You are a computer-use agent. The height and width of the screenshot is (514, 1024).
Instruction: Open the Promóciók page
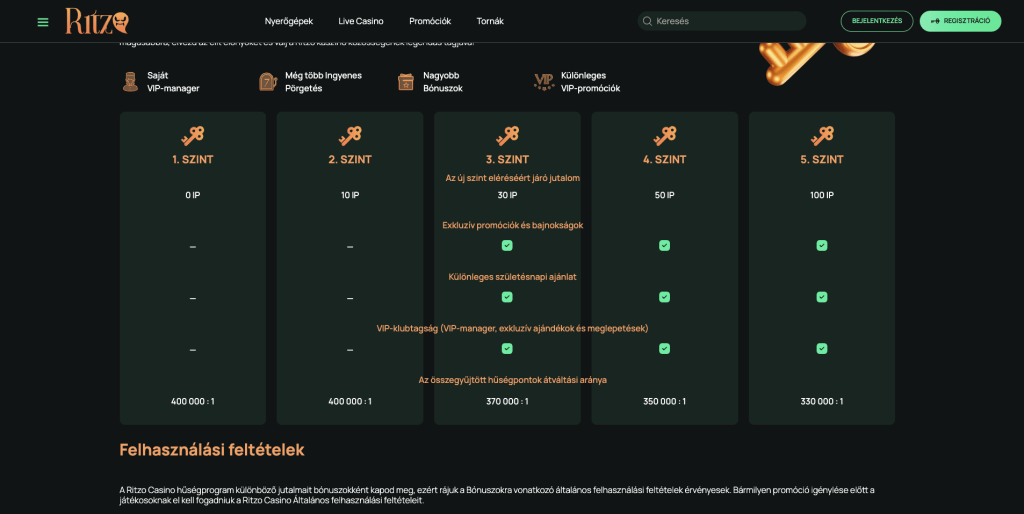click(430, 21)
